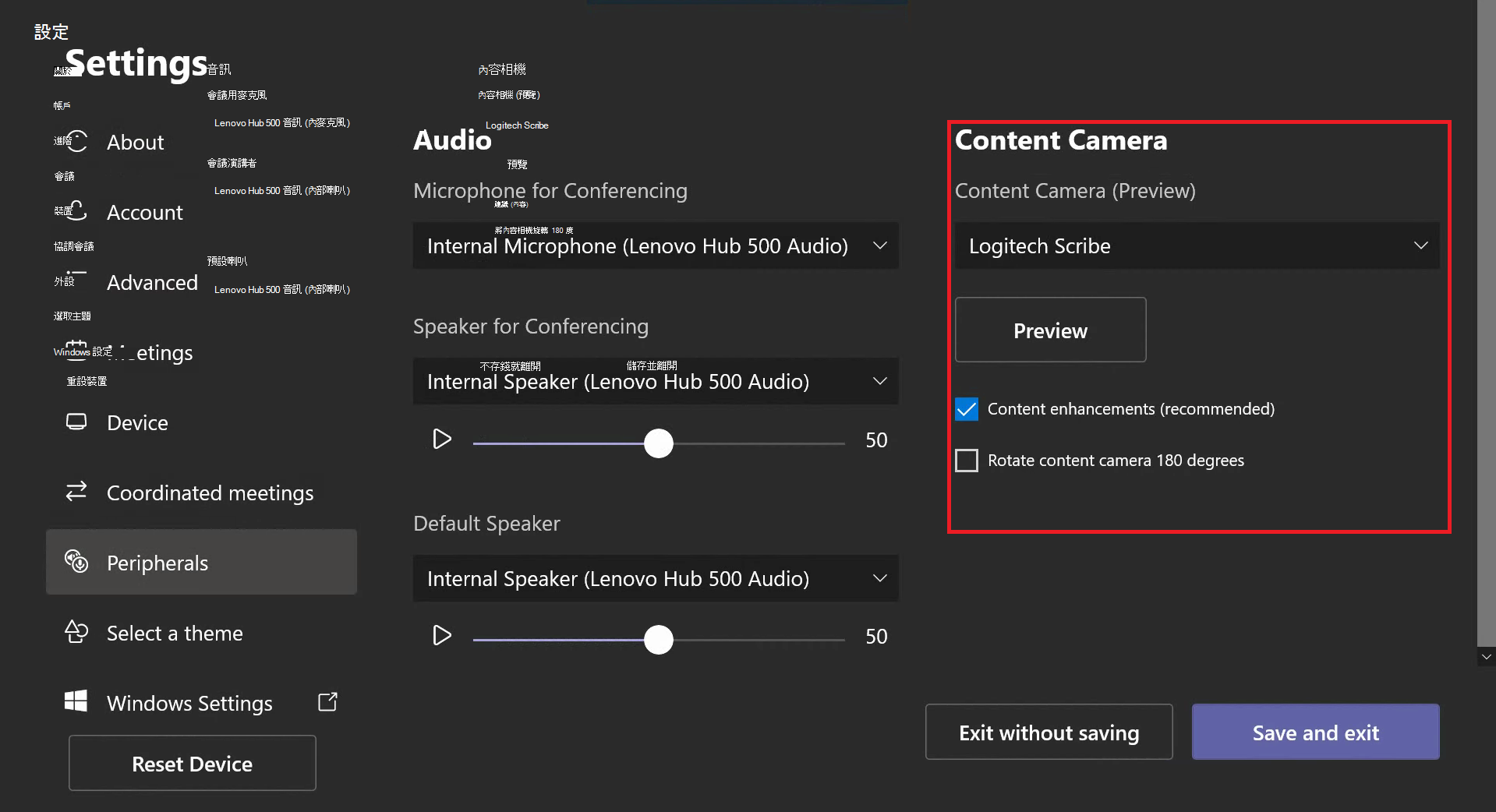
Task: Disable Content enhancements checkbox
Action: coord(967,409)
